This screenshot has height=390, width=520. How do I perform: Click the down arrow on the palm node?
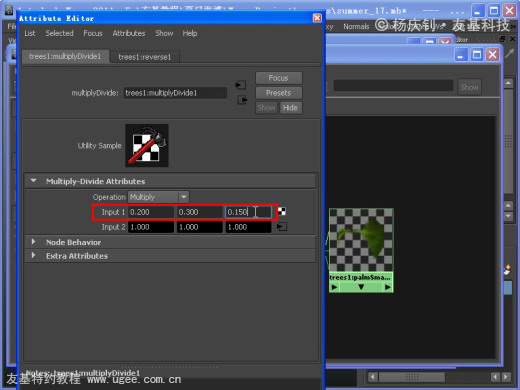click(361, 287)
